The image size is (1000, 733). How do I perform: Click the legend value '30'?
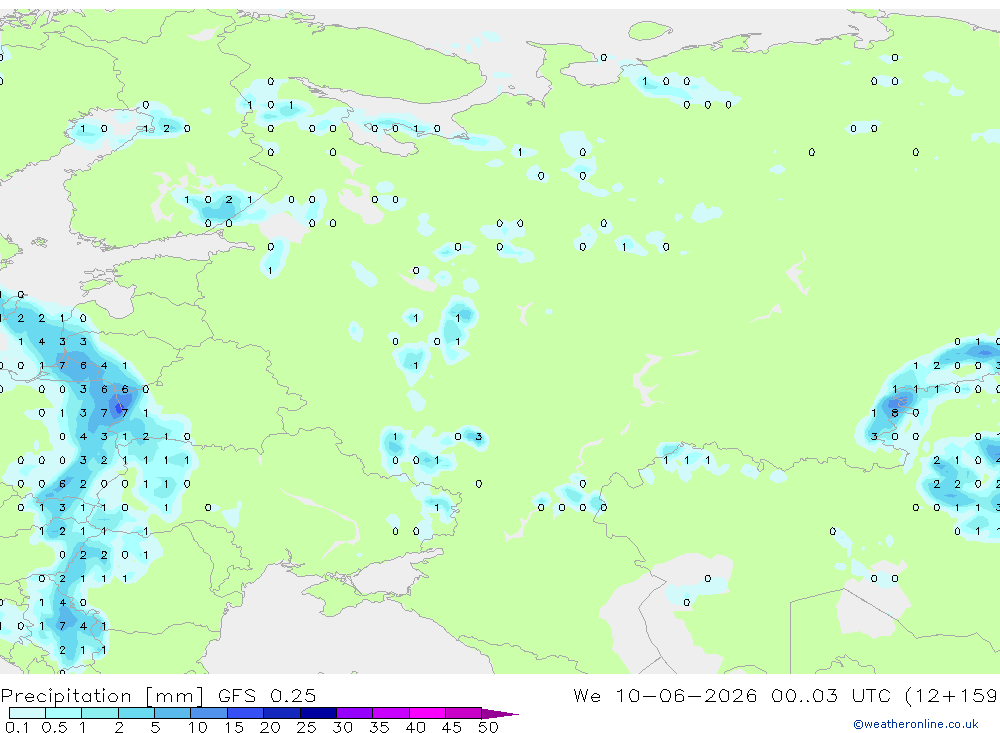coord(342,727)
